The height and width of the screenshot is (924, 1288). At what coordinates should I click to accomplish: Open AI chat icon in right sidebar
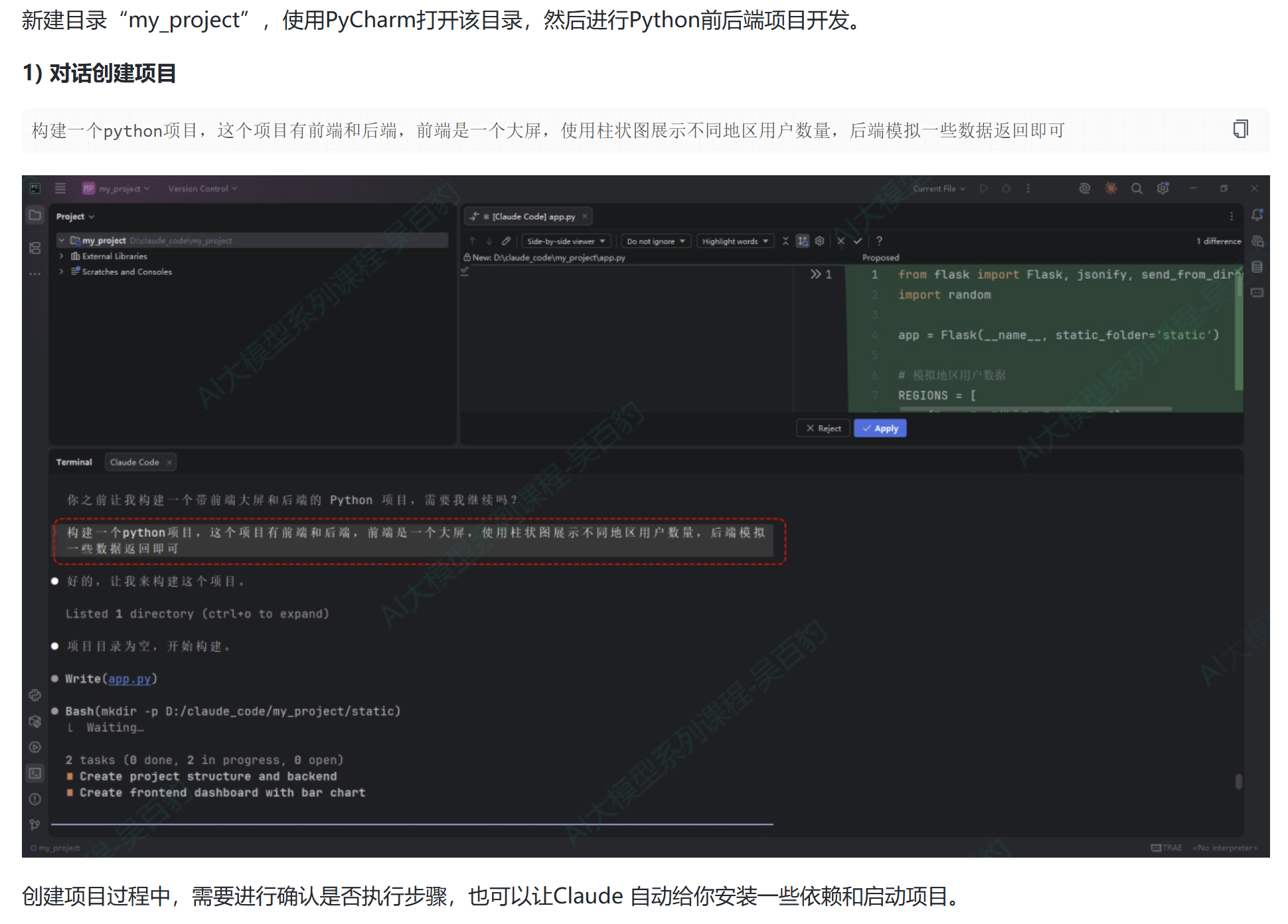pyautogui.click(x=1257, y=241)
